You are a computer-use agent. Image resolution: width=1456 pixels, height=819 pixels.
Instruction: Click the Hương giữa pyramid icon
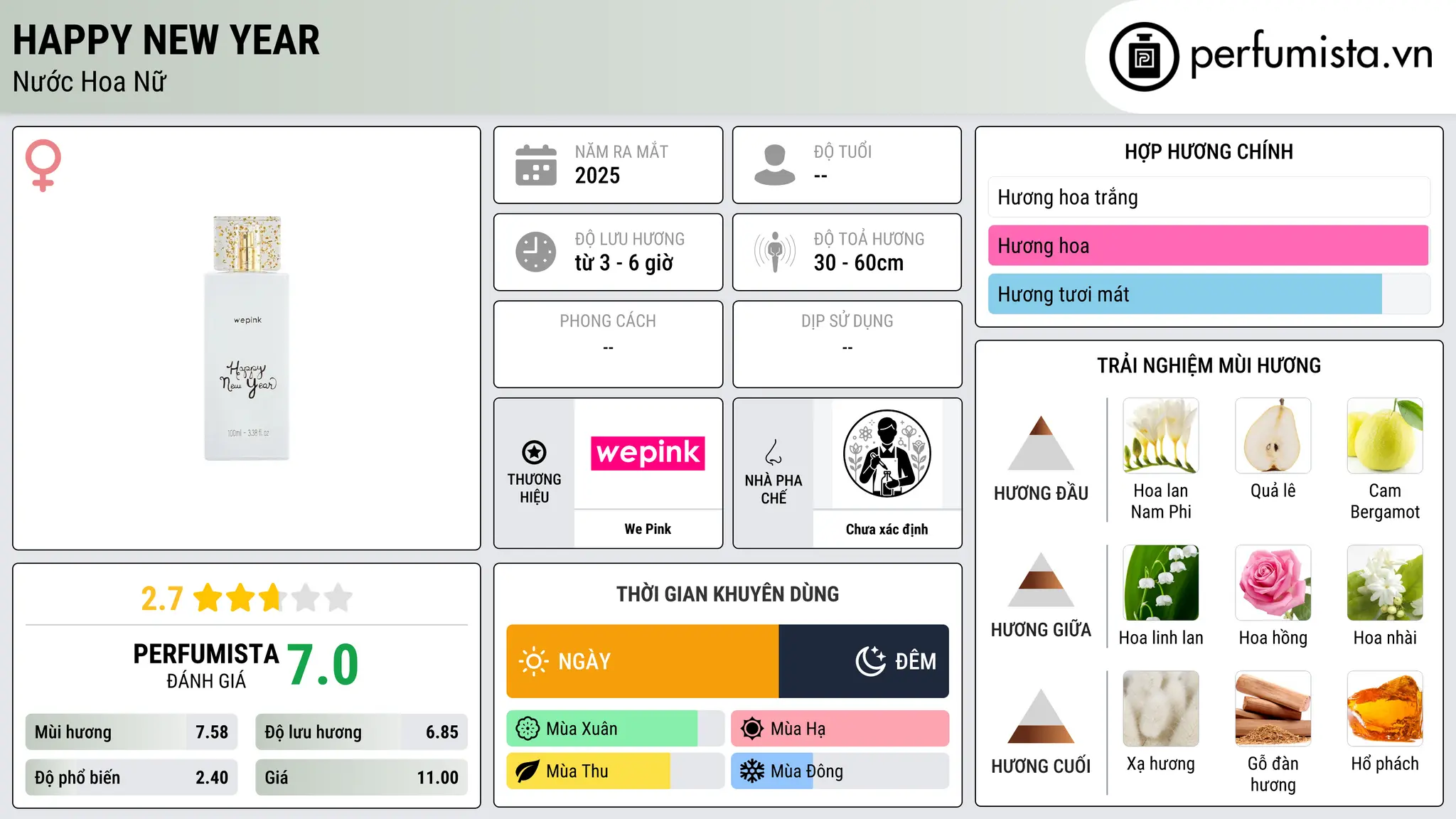tap(1042, 579)
